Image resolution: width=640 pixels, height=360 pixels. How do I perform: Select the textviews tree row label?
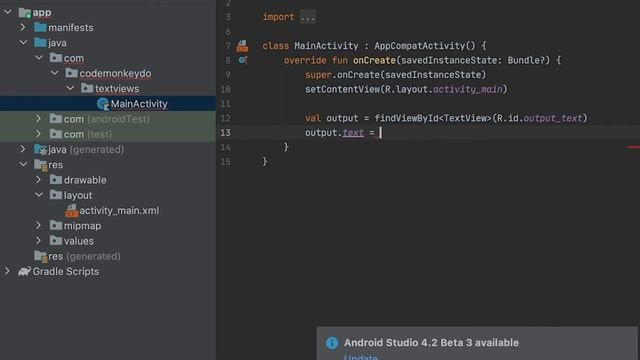tap(117, 89)
